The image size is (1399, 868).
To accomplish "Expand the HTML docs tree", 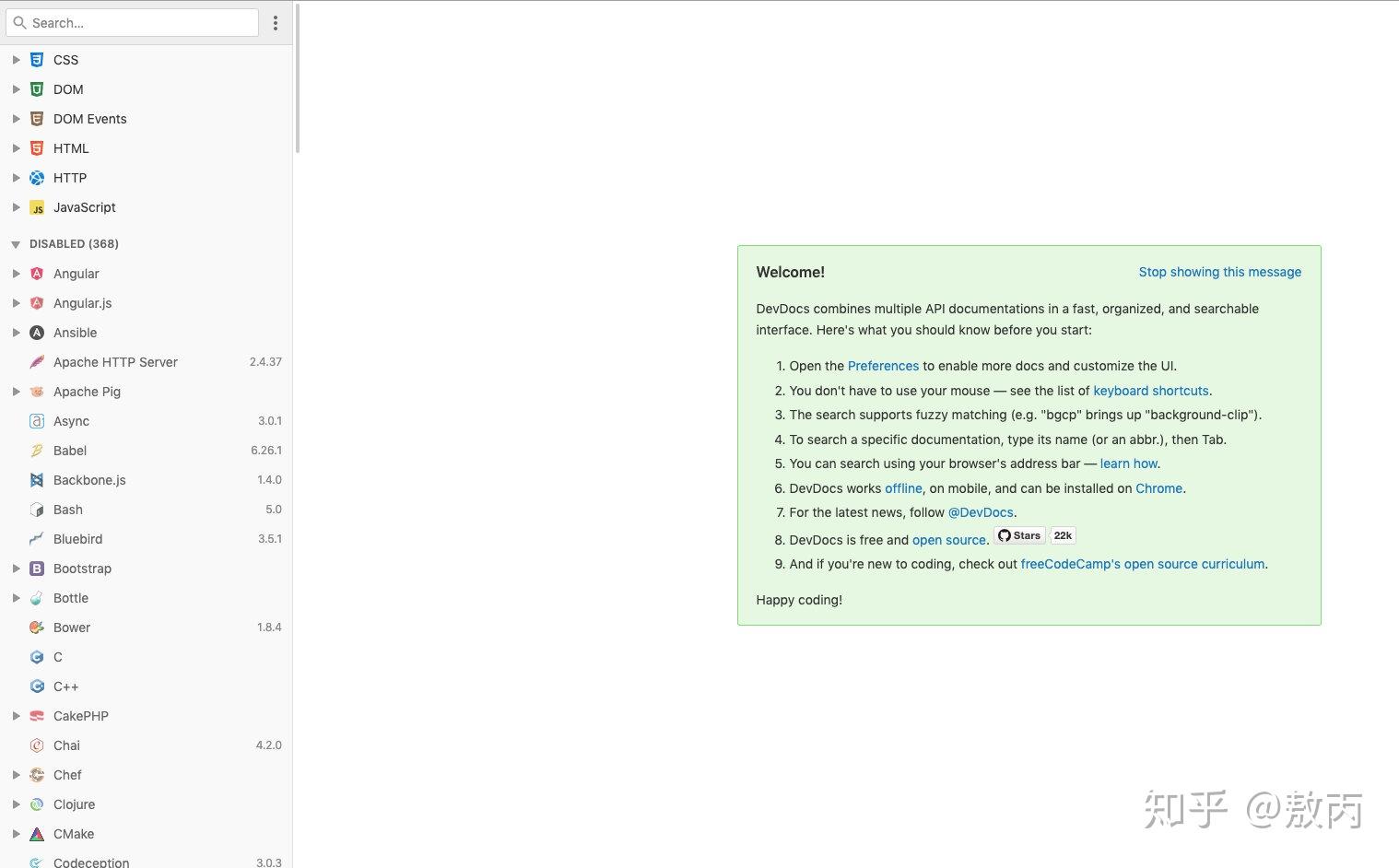I will point(16,148).
